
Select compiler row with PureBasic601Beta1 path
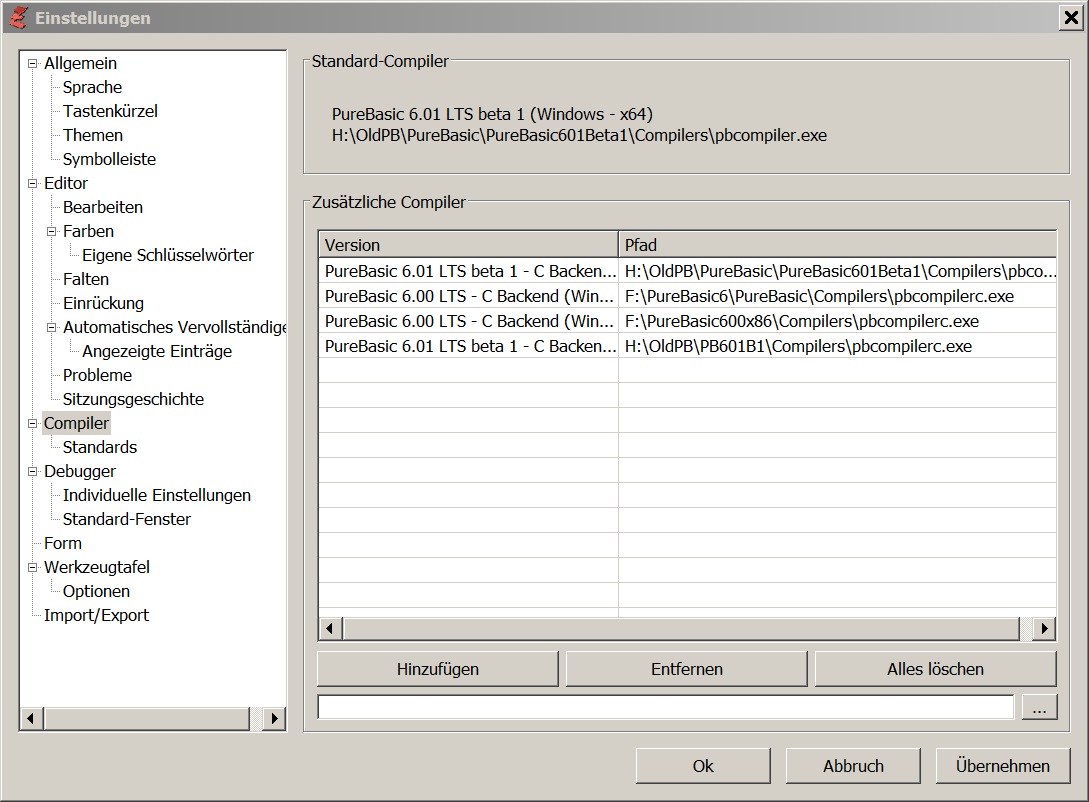[x=688, y=271]
